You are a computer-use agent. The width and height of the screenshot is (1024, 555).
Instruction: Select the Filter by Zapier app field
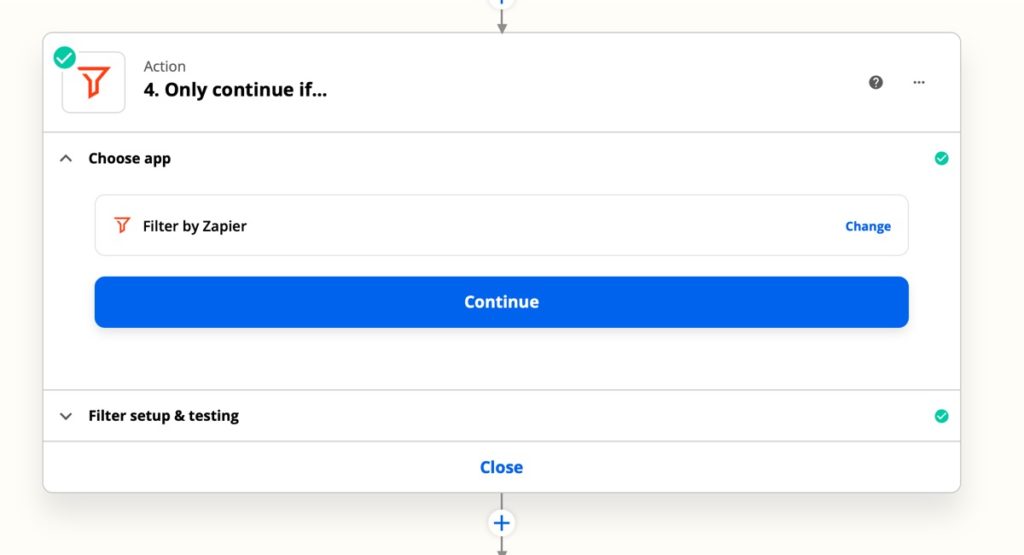click(502, 225)
